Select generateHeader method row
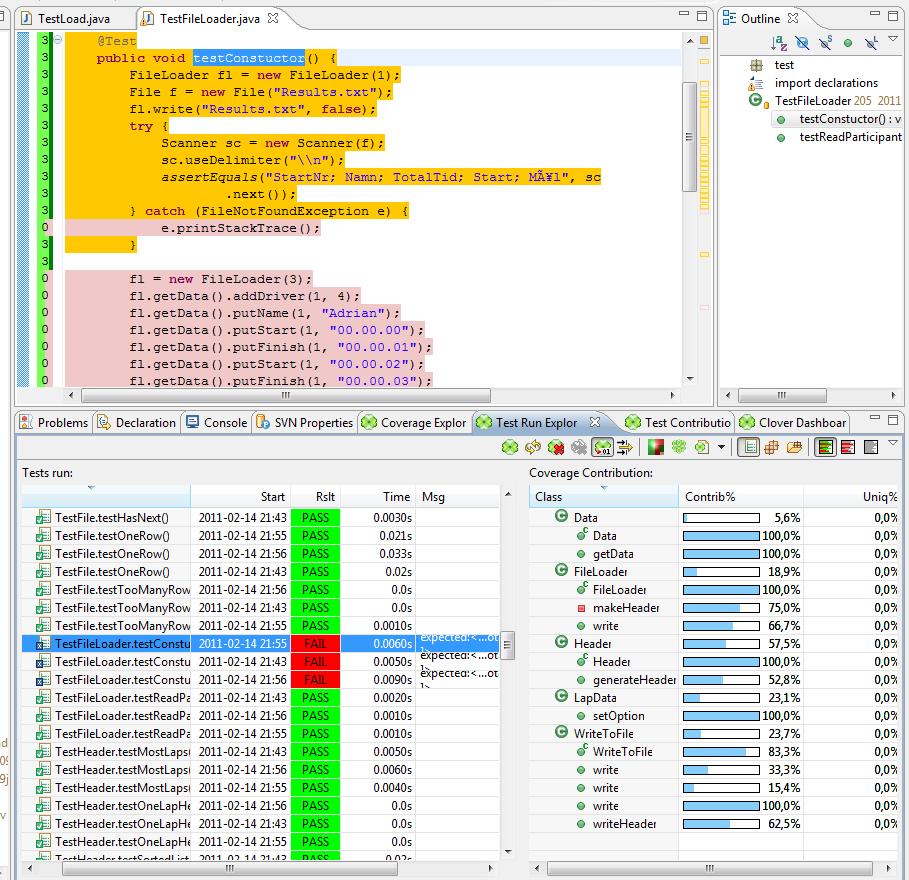Viewport: 909px width, 880px height. 714,679
